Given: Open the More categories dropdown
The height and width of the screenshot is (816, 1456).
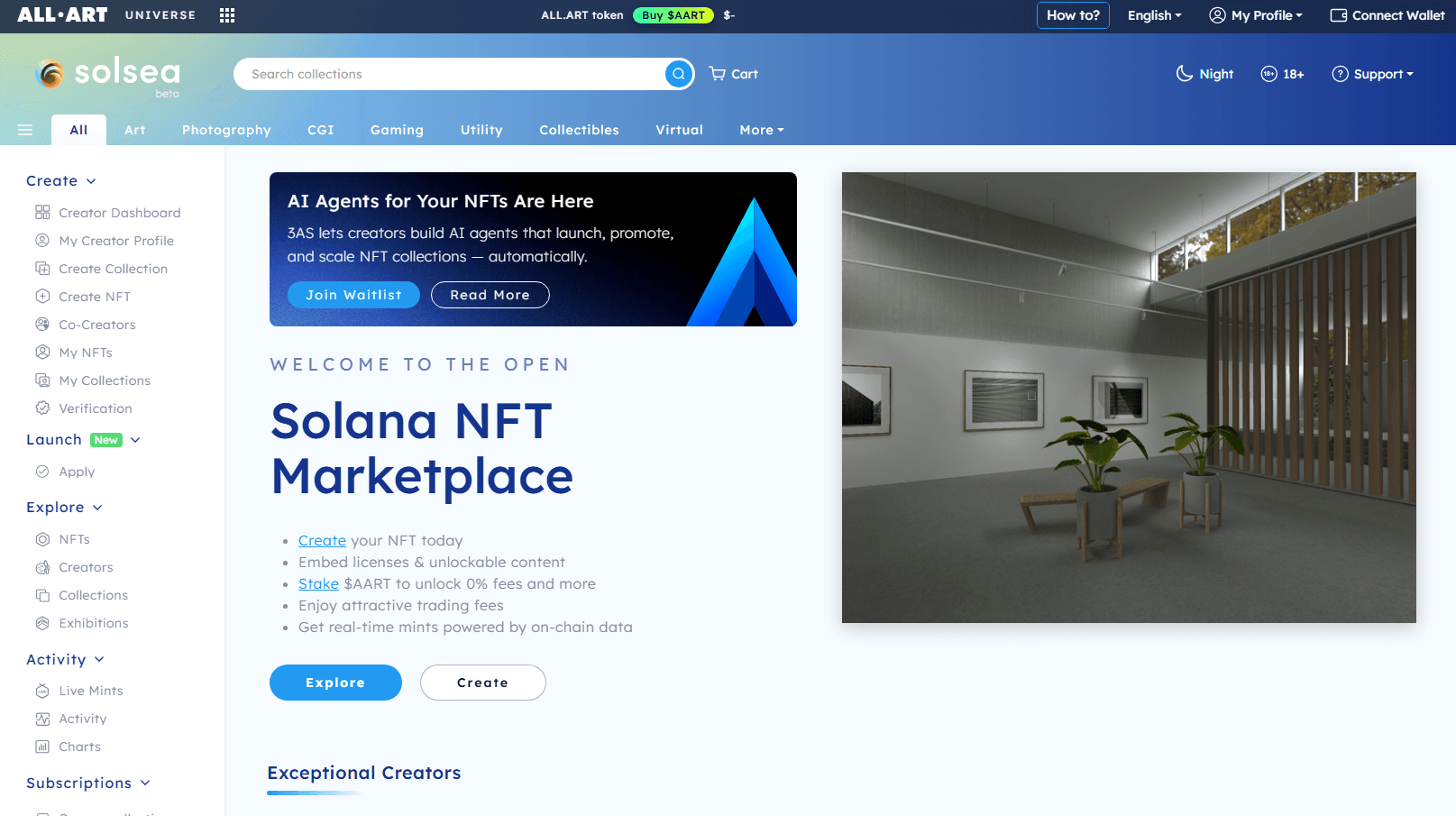Looking at the screenshot, I should [761, 130].
